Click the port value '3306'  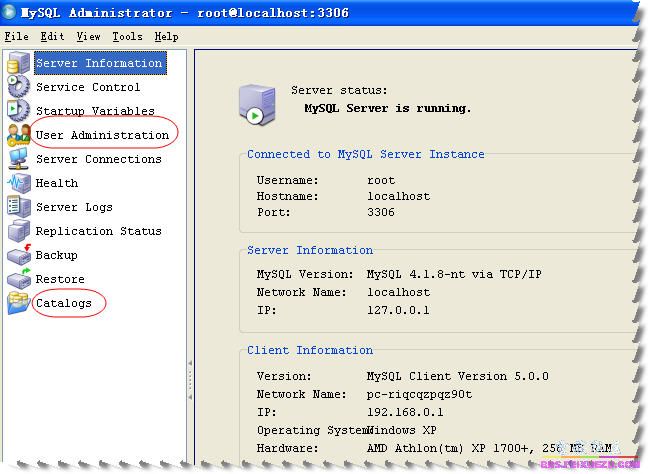381,212
